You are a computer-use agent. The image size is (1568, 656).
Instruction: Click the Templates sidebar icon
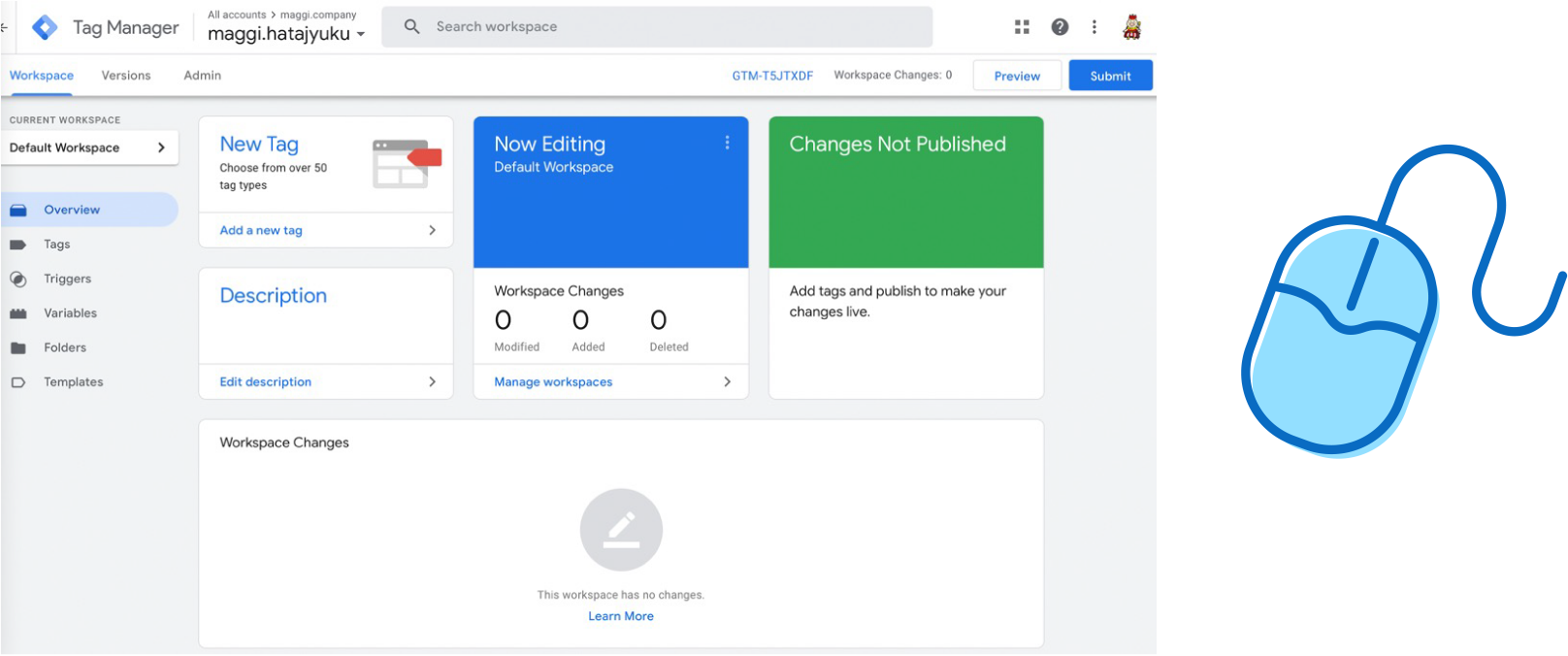click(x=18, y=382)
